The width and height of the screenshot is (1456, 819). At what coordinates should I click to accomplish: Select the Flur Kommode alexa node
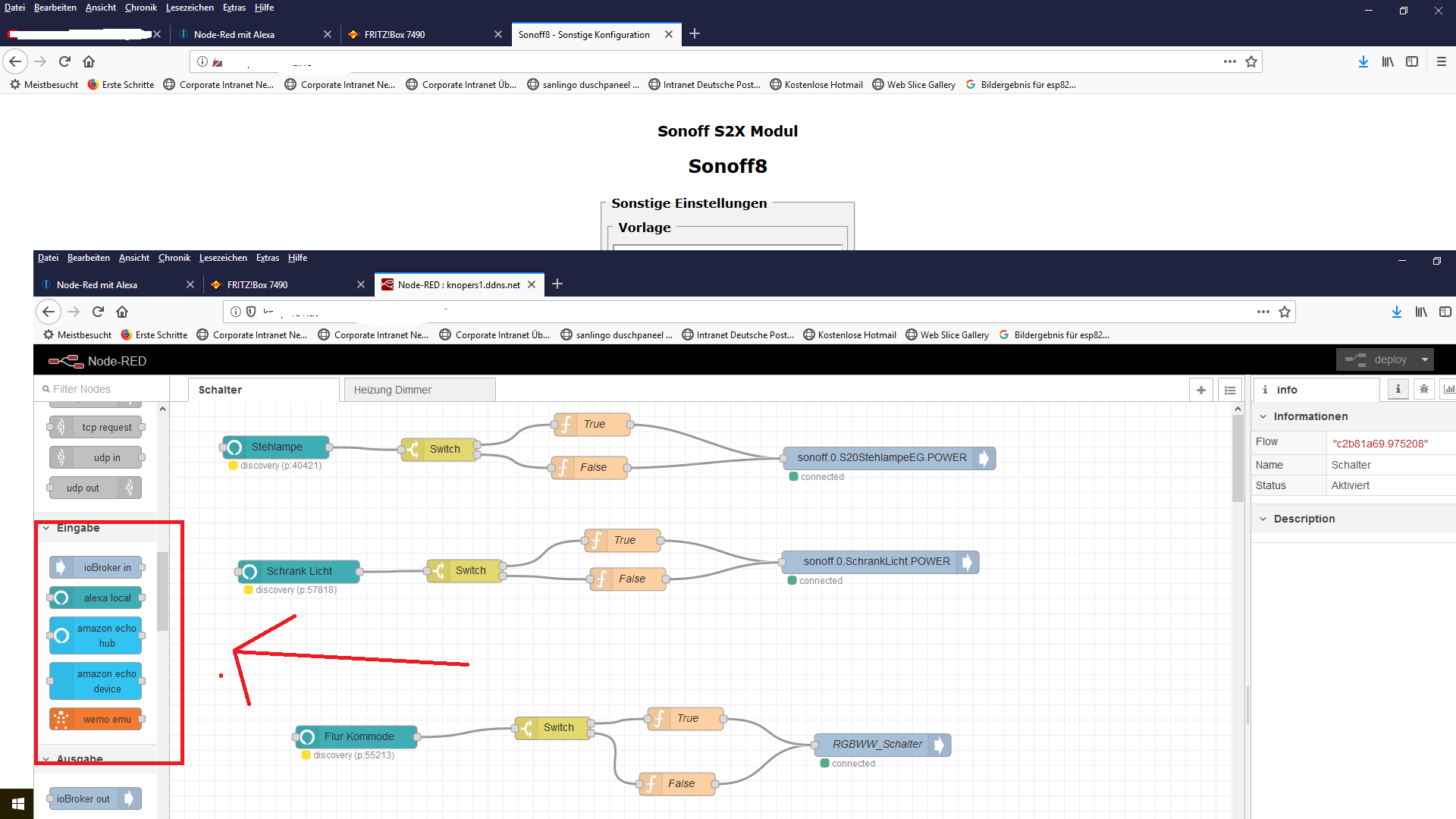(x=356, y=736)
